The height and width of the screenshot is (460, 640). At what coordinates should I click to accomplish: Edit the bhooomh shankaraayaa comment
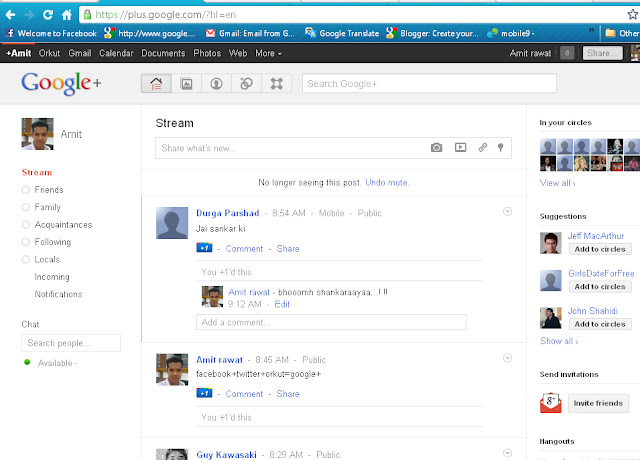(x=282, y=304)
